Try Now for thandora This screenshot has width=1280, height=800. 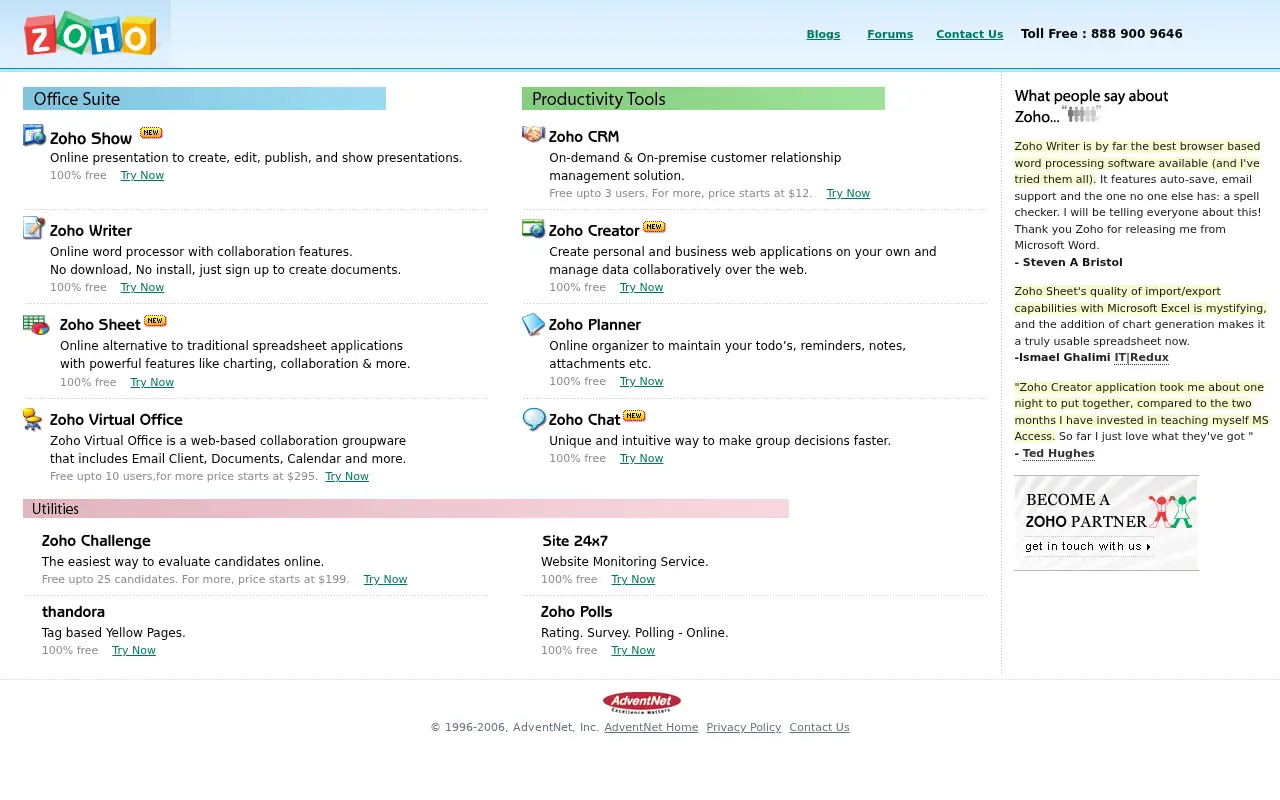[x=134, y=651]
